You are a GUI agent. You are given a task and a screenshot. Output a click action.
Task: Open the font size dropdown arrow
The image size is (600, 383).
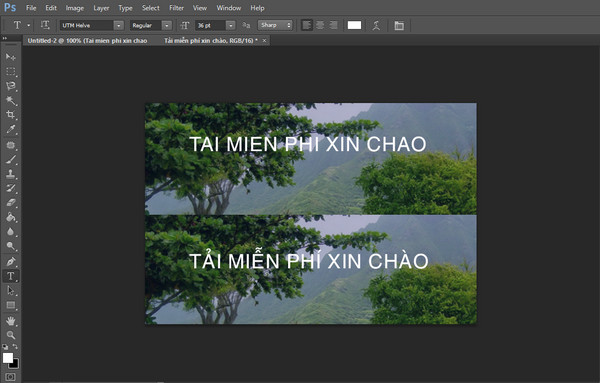tap(230, 25)
